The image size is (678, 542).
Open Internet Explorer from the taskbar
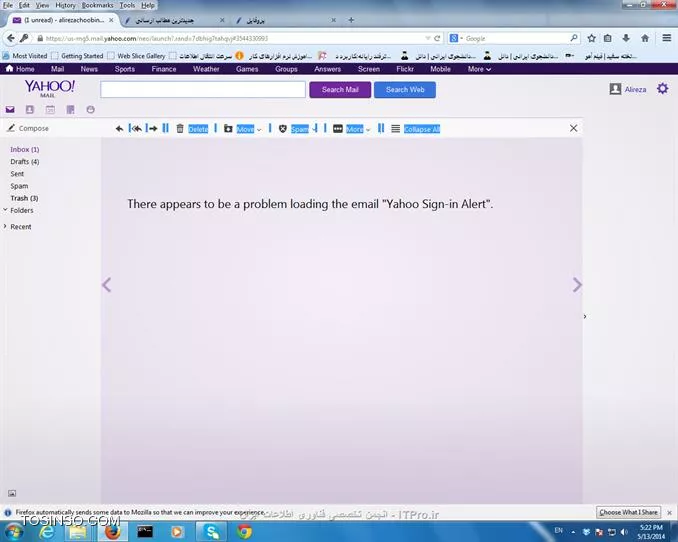point(46,532)
